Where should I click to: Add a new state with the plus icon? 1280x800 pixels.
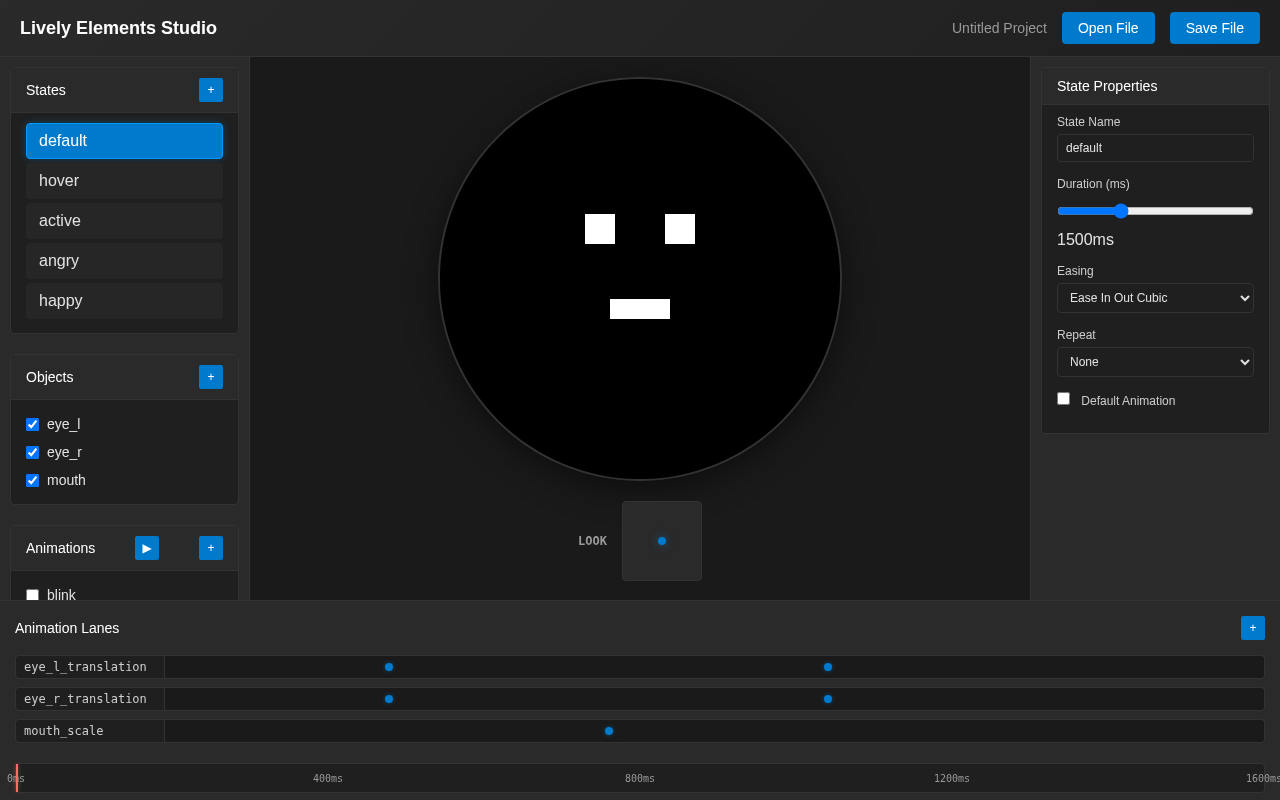coord(211,90)
